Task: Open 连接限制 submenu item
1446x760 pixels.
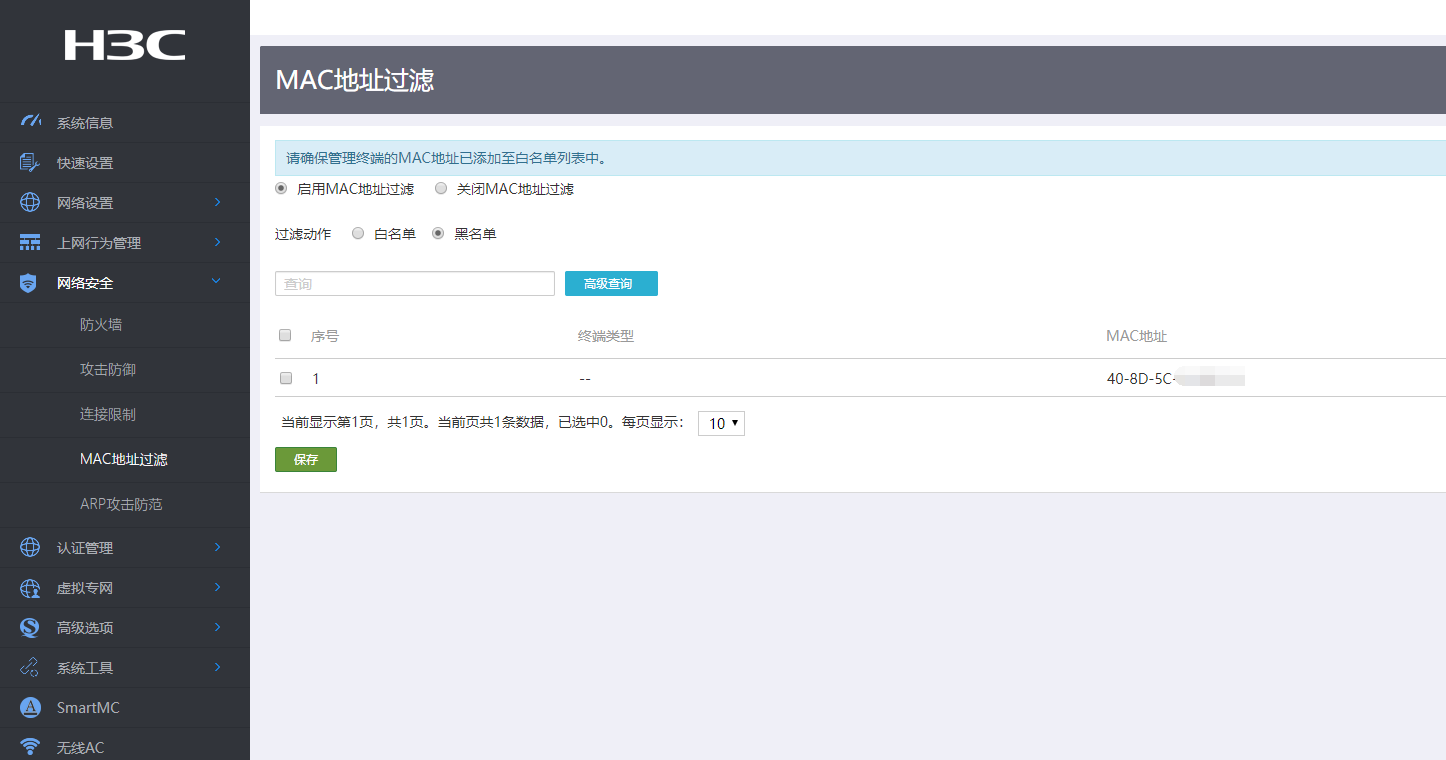Action: tap(108, 415)
